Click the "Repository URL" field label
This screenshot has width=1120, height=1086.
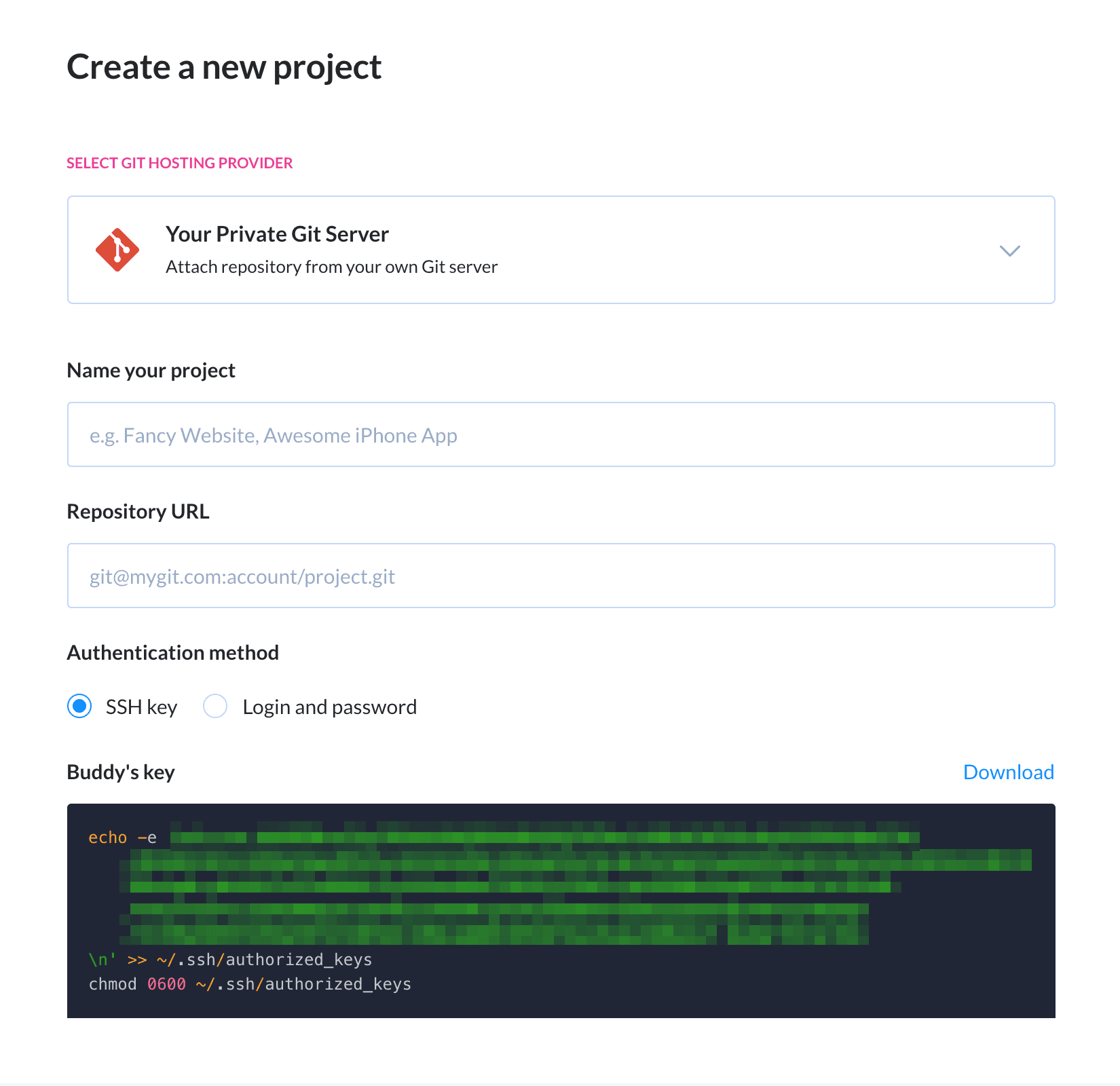coord(138,512)
